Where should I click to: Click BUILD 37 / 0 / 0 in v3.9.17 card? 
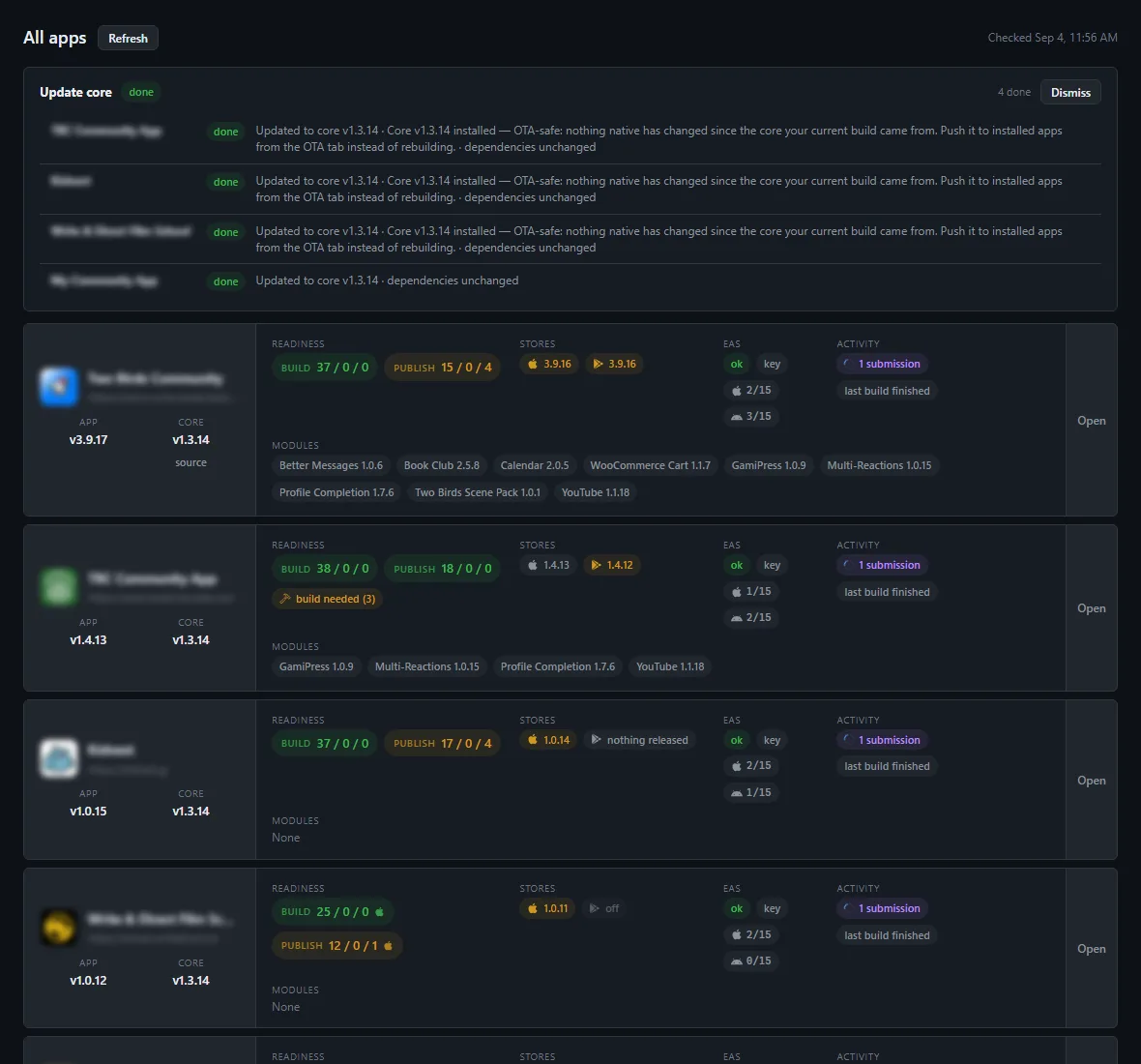pos(325,368)
